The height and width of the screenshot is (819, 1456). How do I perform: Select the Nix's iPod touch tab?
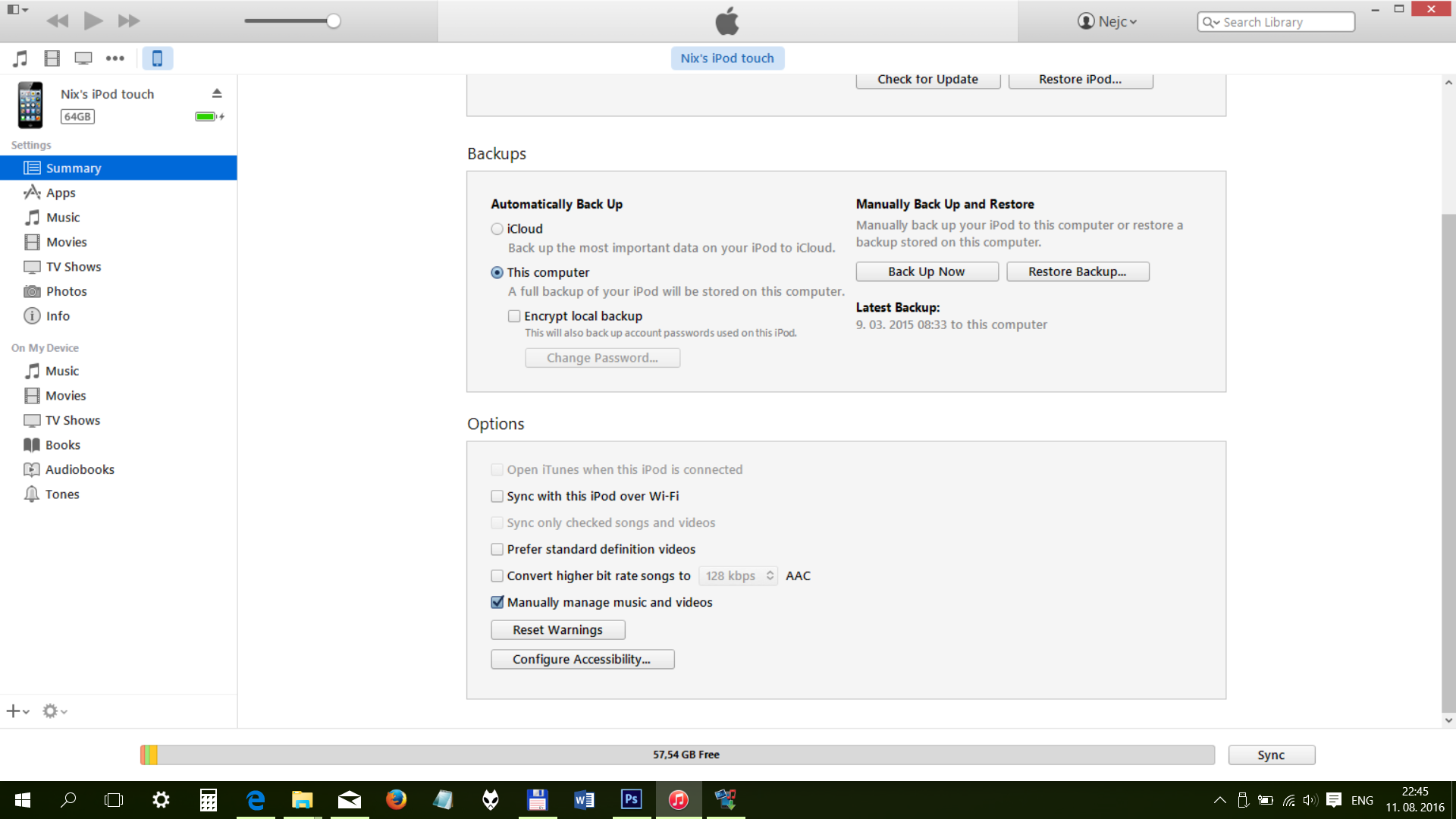pos(727,58)
